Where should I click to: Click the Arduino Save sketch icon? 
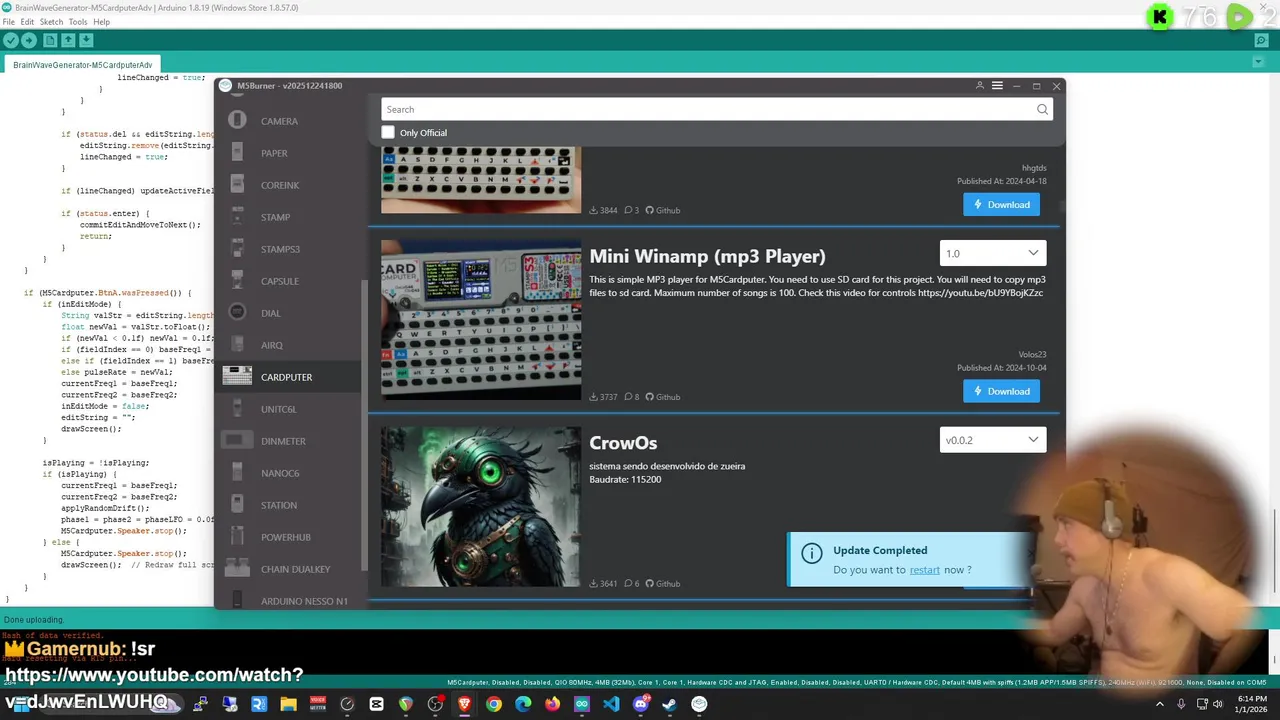point(86,41)
